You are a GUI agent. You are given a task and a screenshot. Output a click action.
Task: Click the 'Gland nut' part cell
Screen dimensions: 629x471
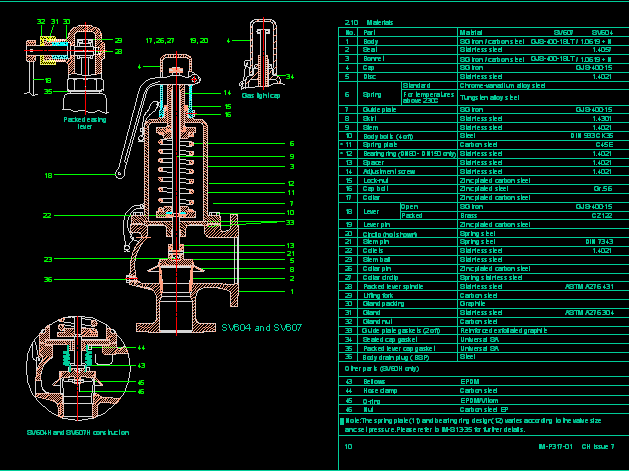click(377, 322)
